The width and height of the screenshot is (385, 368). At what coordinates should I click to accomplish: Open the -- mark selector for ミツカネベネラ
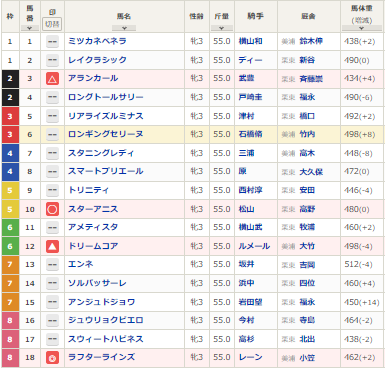point(52,42)
